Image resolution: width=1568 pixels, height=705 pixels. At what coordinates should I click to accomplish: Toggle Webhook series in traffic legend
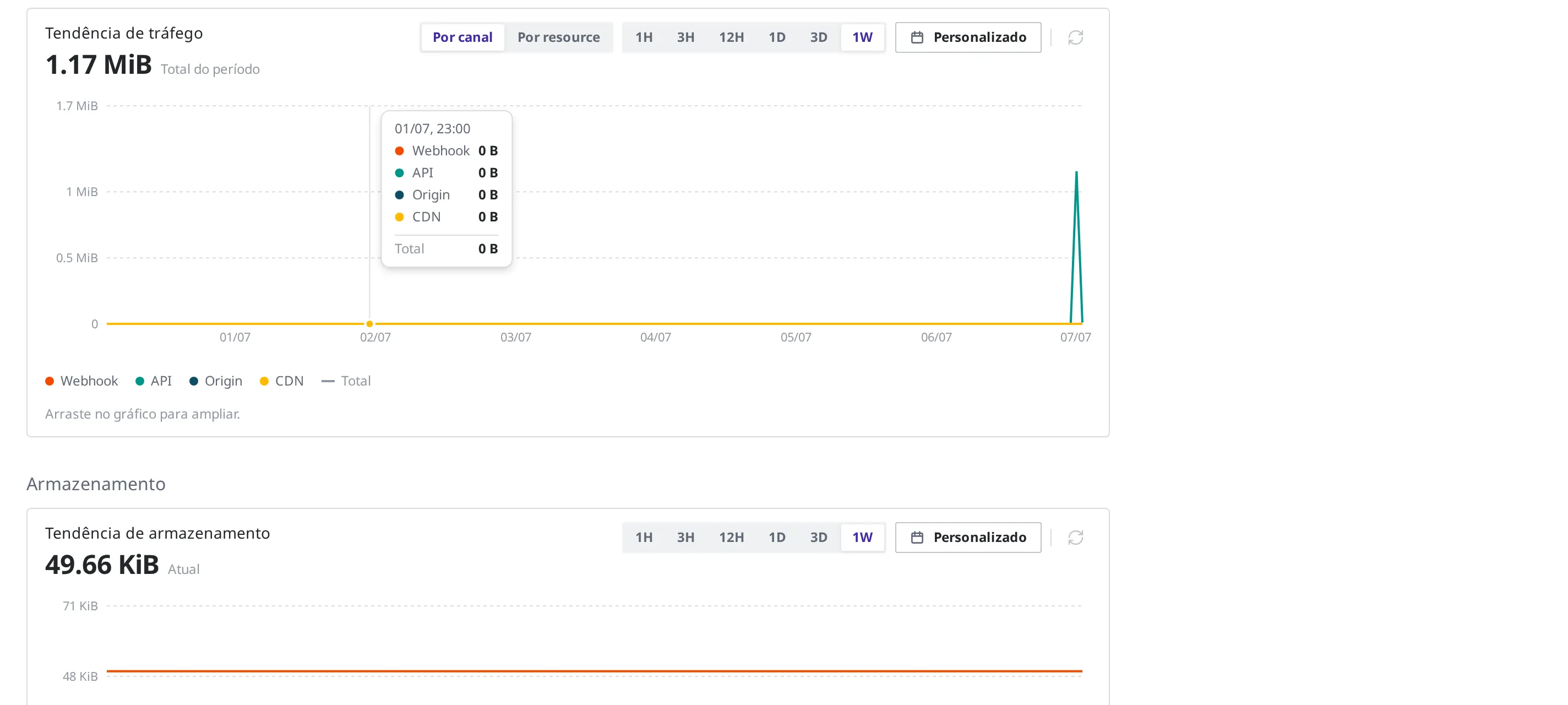click(x=81, y=381)
